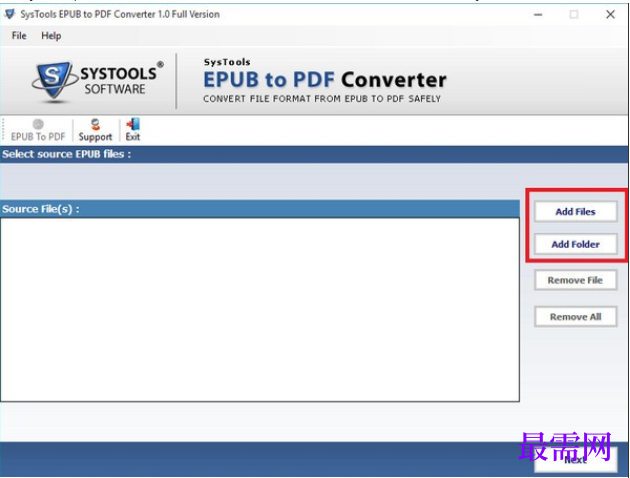The height and width of the screenshot is (478, 630).
Task: Open the Support toolbar icon
Action: point(95,130)
